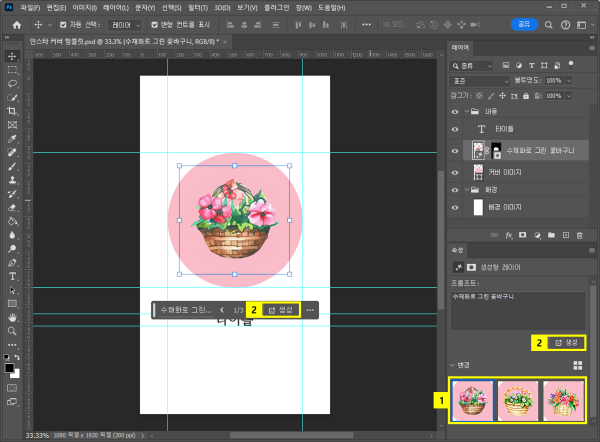
Task: Switch to the 레이어 panel tab
Action: tap(460, 47)
